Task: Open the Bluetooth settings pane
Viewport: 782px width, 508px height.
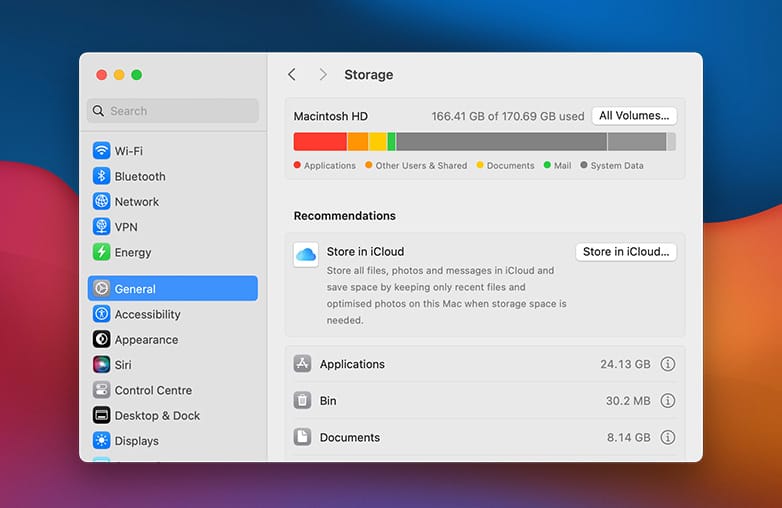Action: 173,176
